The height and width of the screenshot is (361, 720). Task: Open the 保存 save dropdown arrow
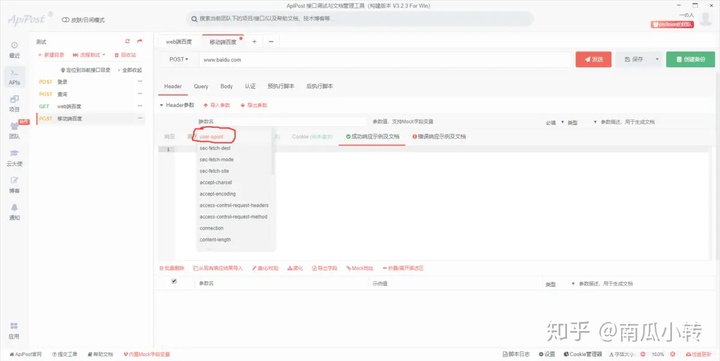click(657, 59)
